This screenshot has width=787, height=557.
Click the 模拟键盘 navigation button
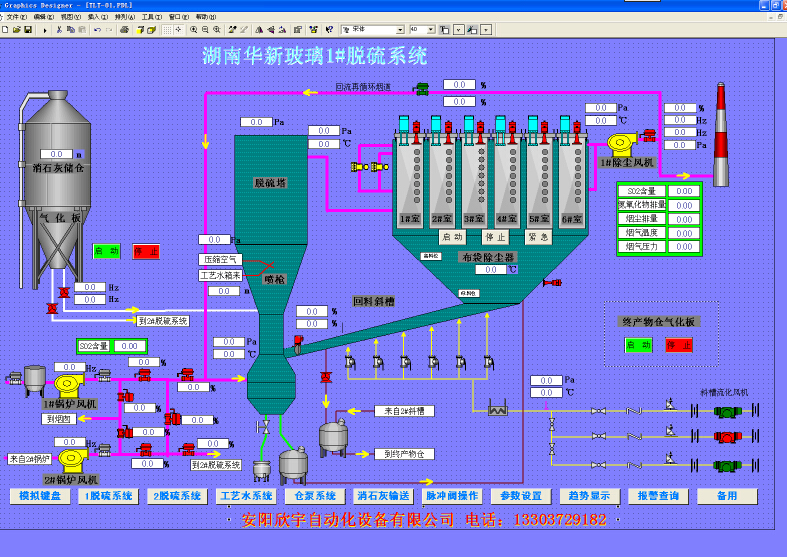(40, 496)
